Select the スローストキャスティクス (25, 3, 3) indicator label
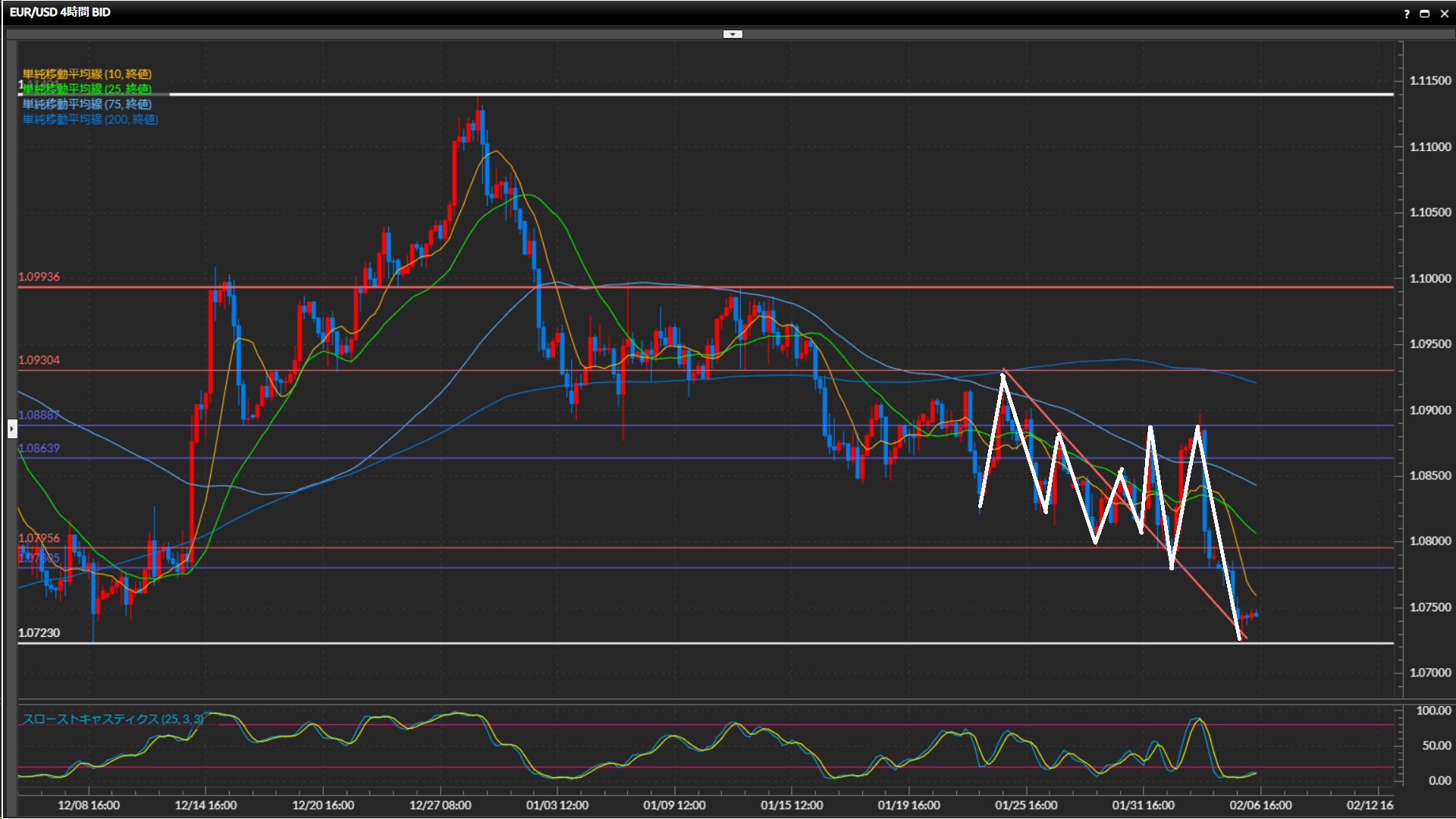This screenshot has width=1456, height=819. point(112,718)
